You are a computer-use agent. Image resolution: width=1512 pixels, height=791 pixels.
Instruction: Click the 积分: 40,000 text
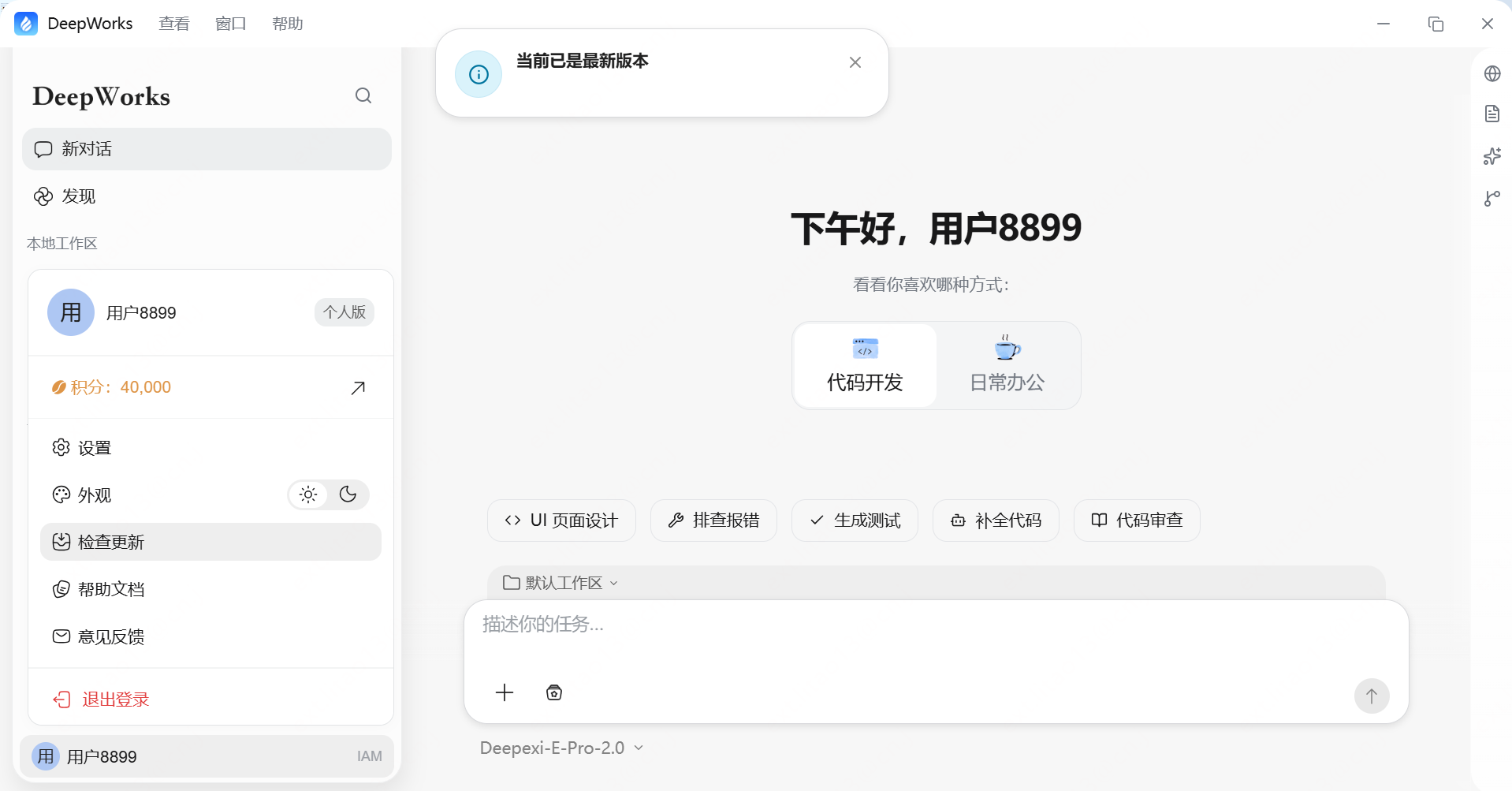tap(121, 387)
